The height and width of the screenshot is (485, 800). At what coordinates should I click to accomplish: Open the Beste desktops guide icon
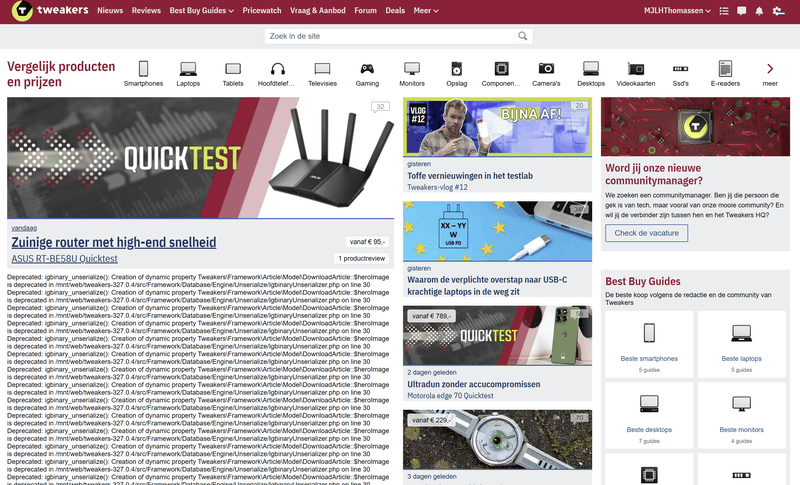point(649,404)
